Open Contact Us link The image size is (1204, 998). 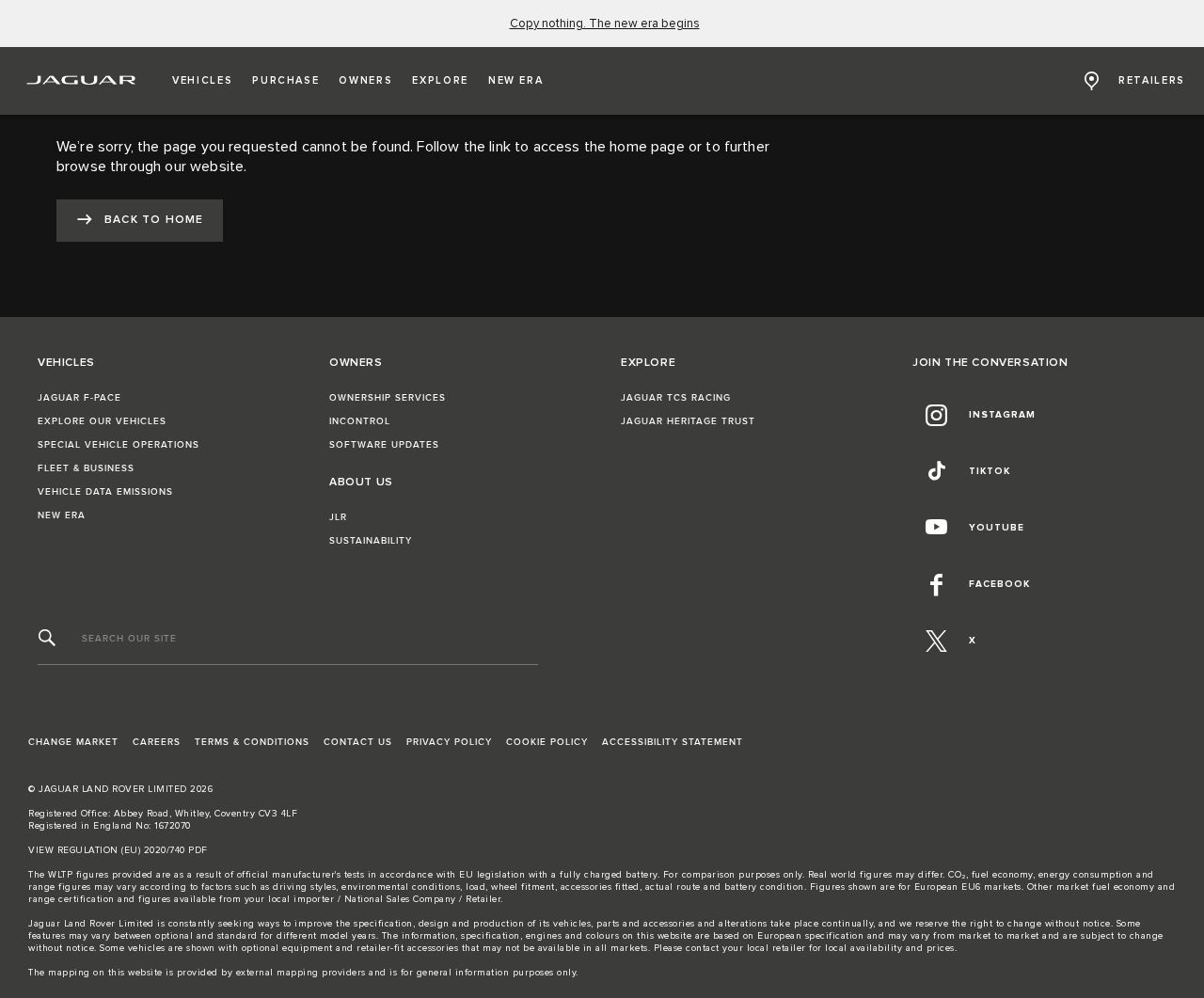pyautogui.click(x=357, y=742)
